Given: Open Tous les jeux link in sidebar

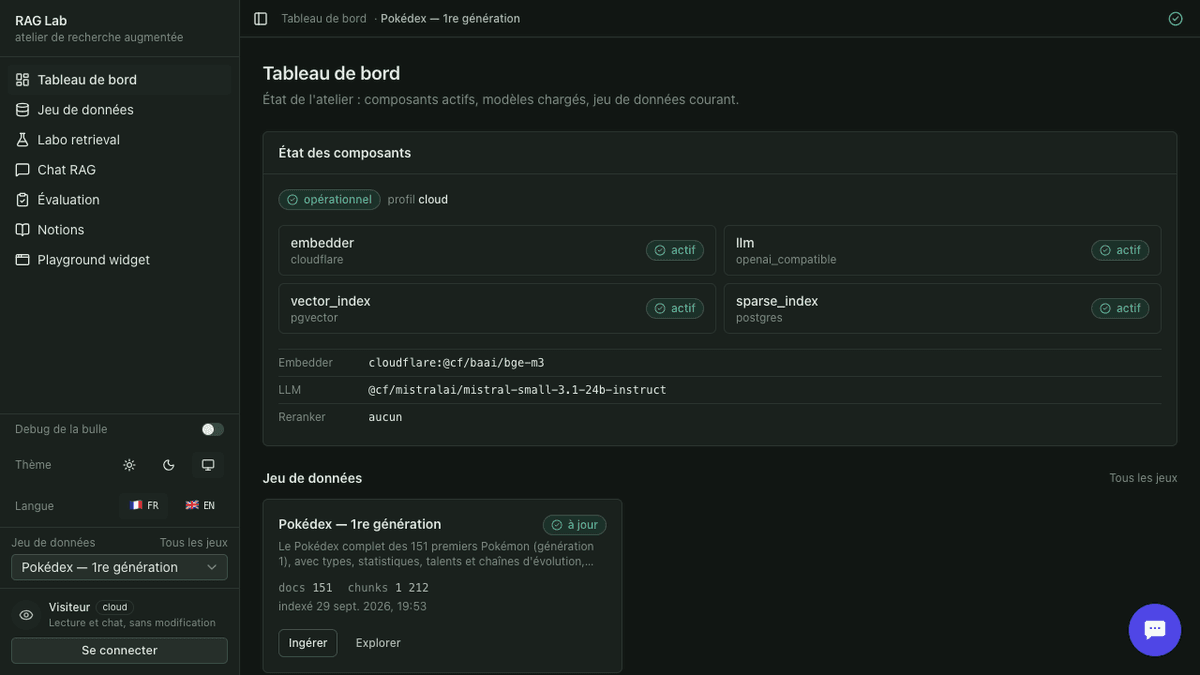Looking at the screenshot, I should point(194,543).
